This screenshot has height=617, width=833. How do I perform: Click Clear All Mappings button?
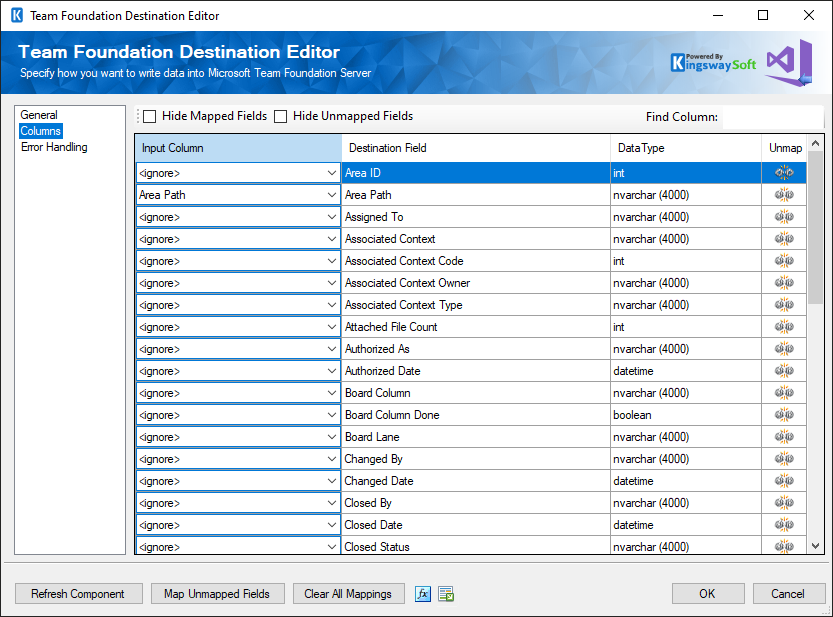coord(348,594)
